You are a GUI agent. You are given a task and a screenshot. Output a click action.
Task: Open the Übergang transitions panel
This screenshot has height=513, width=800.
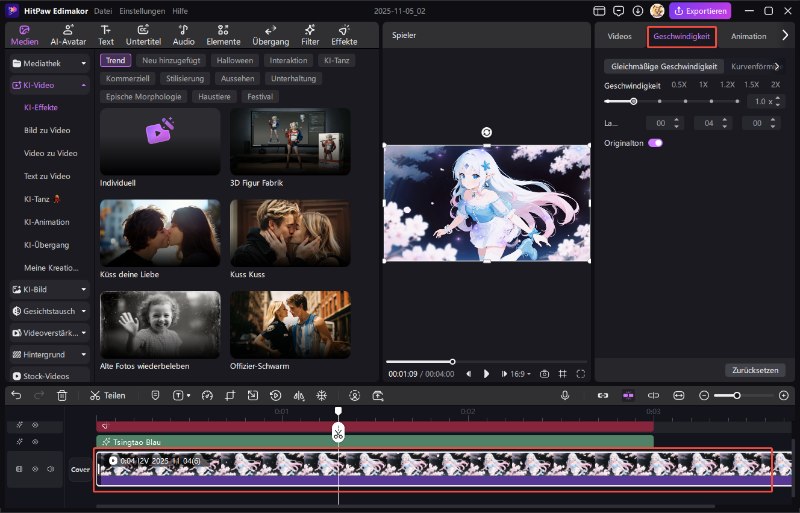point(270,35)
